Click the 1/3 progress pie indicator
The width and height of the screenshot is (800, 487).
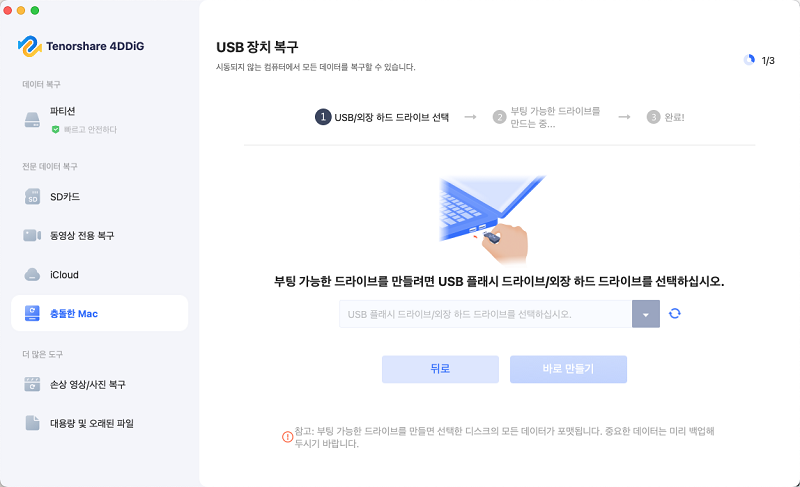point(749,60)
